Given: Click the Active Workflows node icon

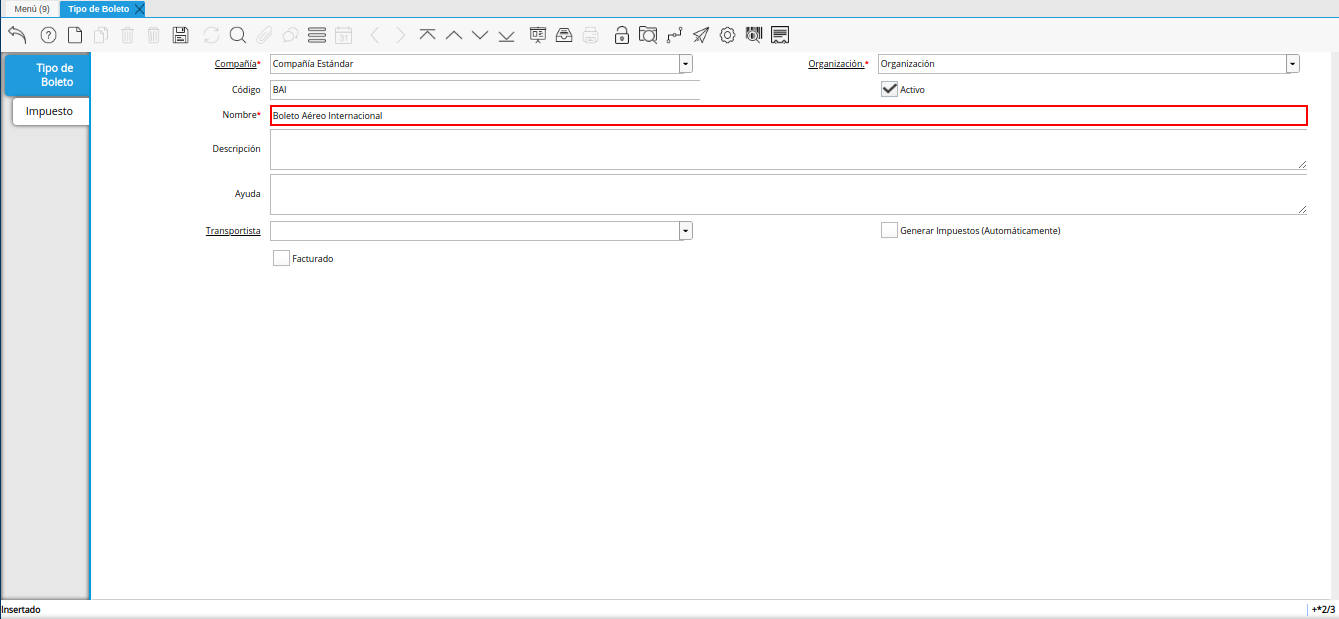Looking at the screenshot, I should (x=675, y=35).
